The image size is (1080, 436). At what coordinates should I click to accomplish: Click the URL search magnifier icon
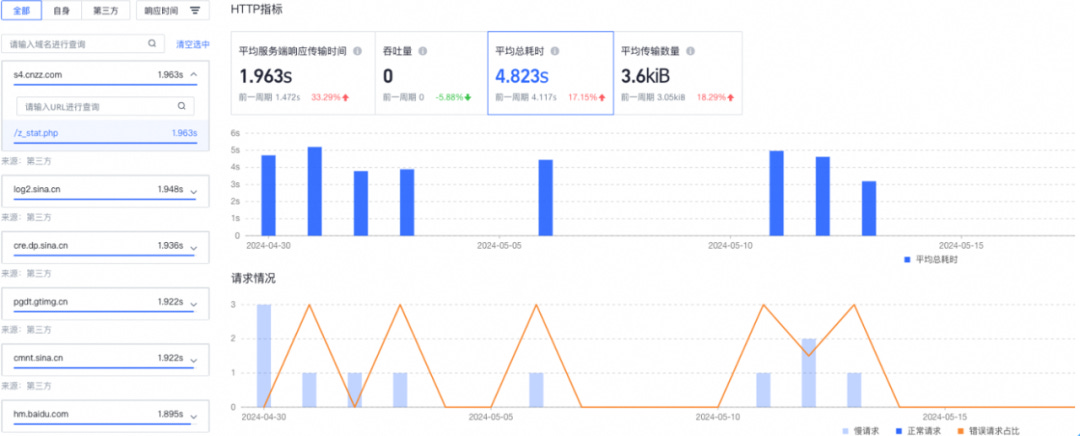pos(182,106)
